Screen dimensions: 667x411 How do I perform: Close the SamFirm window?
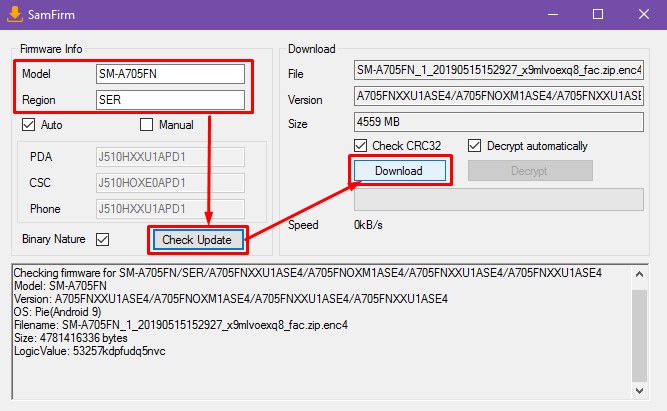click(x=644, y=14)
